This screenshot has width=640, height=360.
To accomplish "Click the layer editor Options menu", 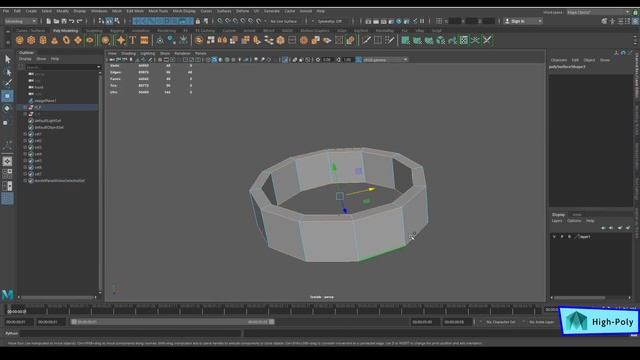I will (574, 221).
